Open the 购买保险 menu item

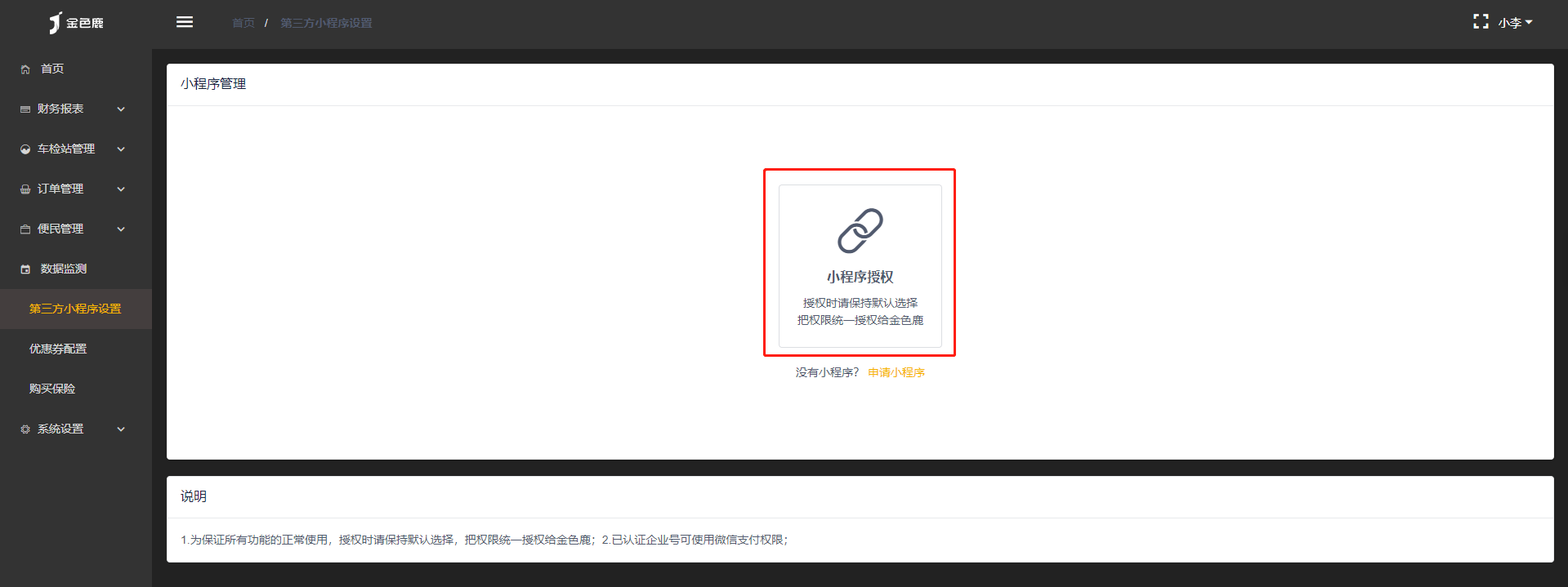(x=52, y=389)
